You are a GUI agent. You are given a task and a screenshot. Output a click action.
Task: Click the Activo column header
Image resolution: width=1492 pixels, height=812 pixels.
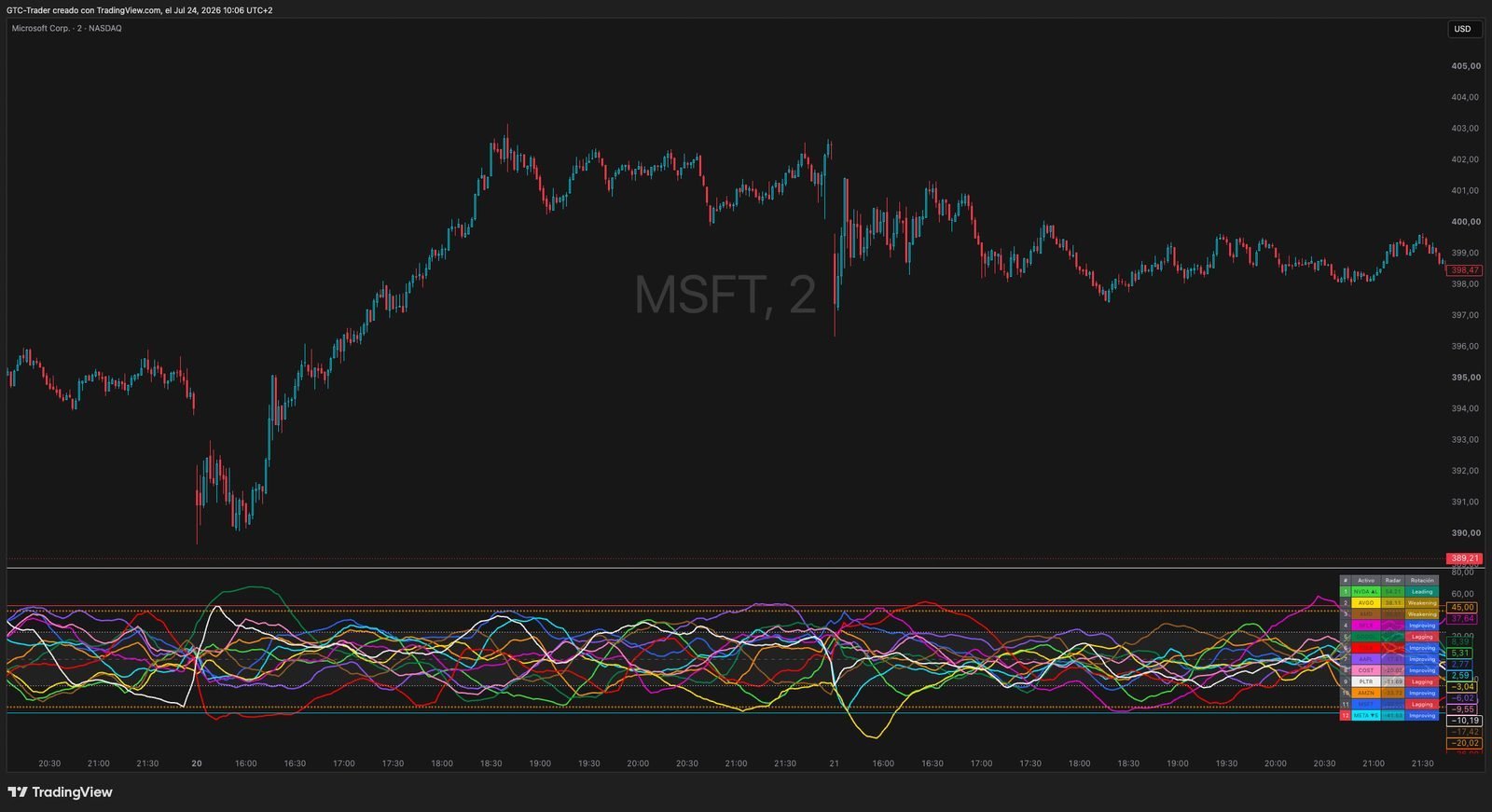click(1366, 580)
